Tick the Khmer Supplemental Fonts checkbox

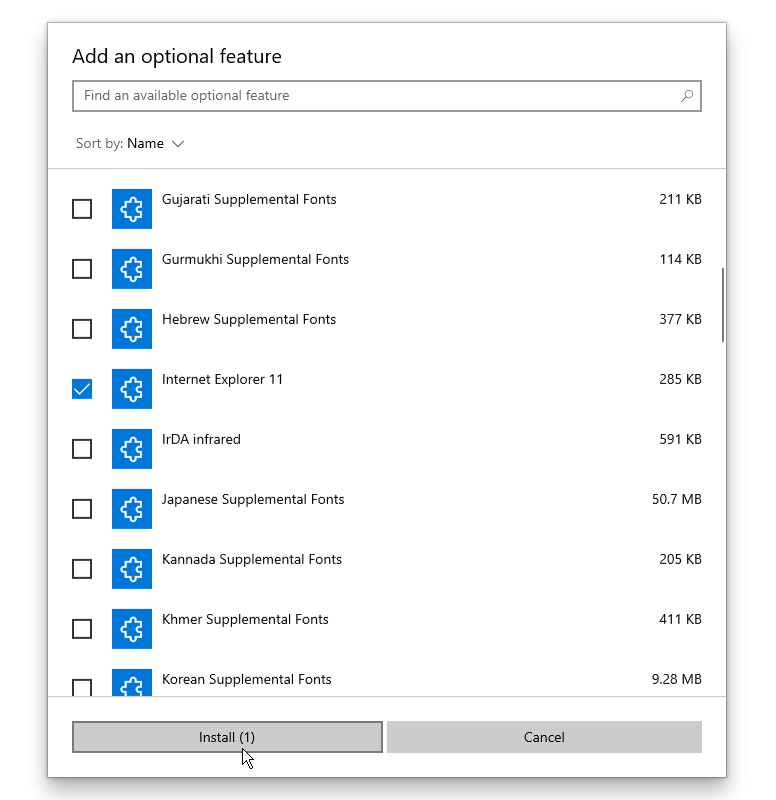coord(82,629)
